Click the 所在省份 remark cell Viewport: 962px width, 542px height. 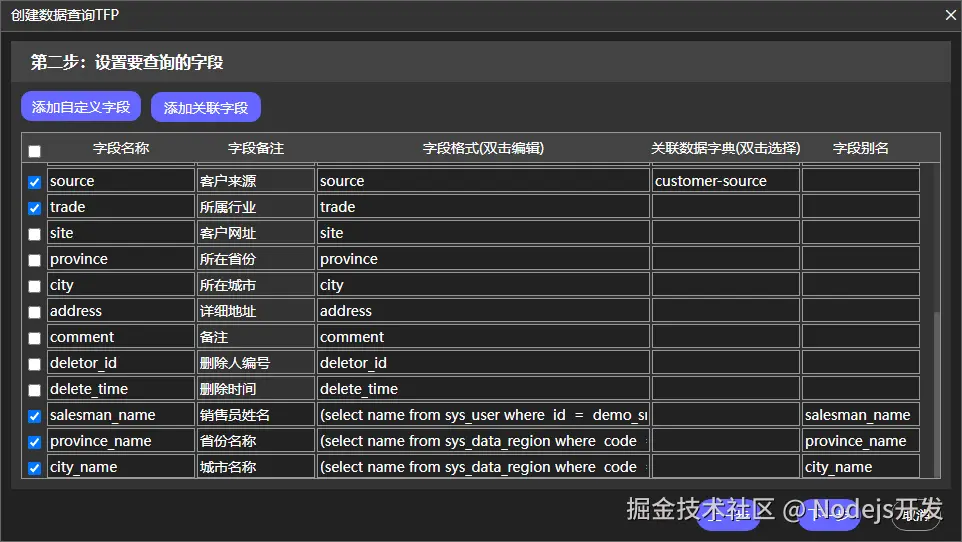256,258
